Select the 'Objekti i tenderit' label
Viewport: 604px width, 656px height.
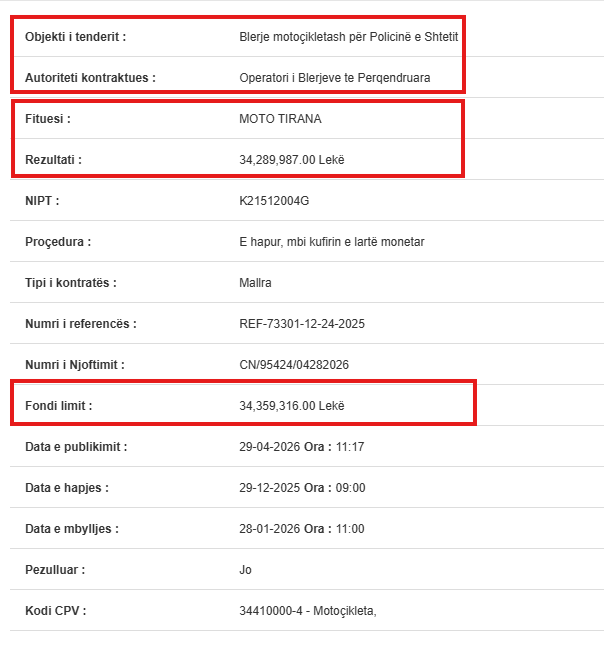[76, 36]
